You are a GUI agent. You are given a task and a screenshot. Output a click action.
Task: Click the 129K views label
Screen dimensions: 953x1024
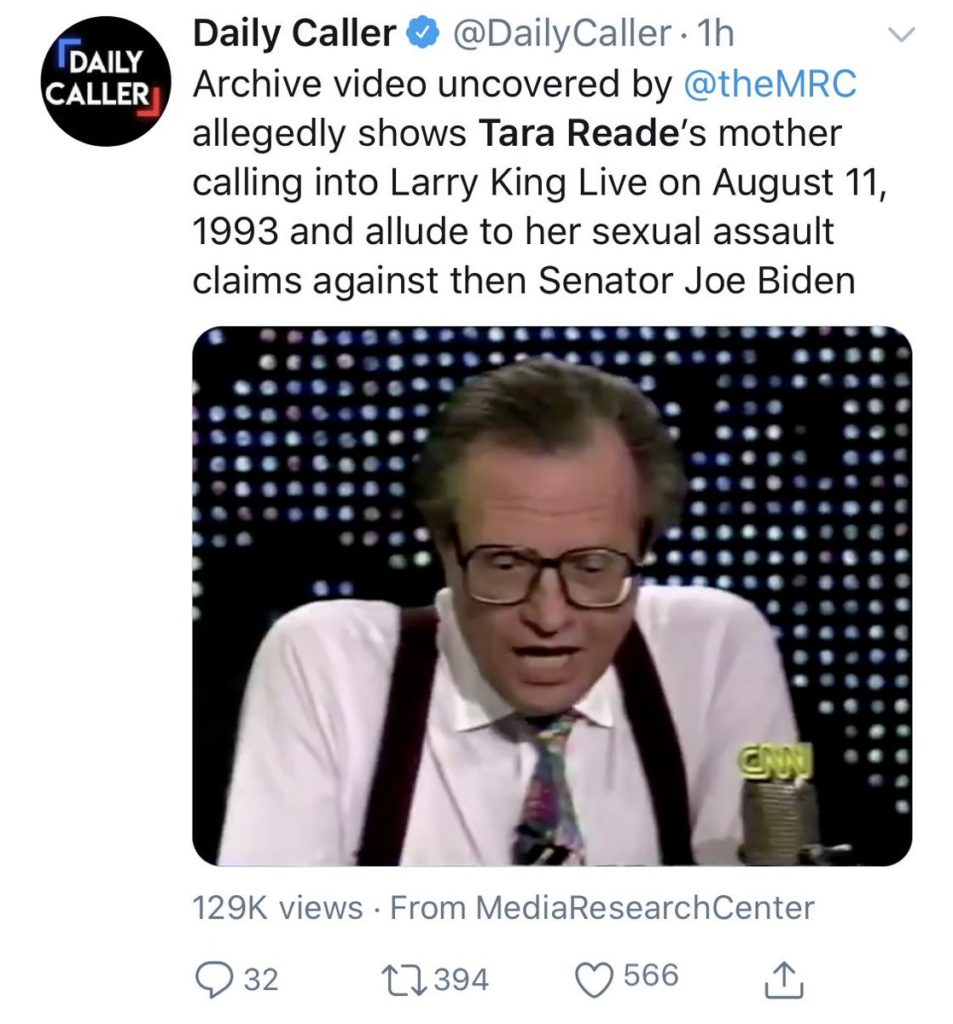277,908
